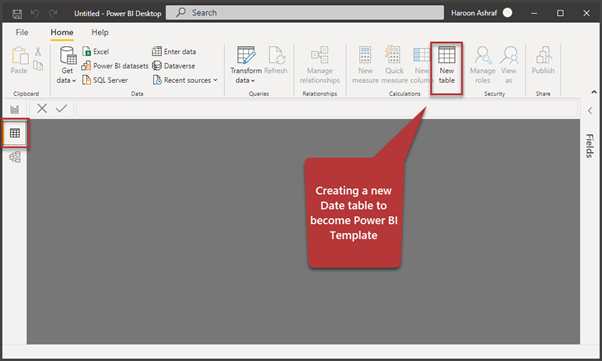Create a New measure
Viewport: 602px width, 361px height.
365,65
